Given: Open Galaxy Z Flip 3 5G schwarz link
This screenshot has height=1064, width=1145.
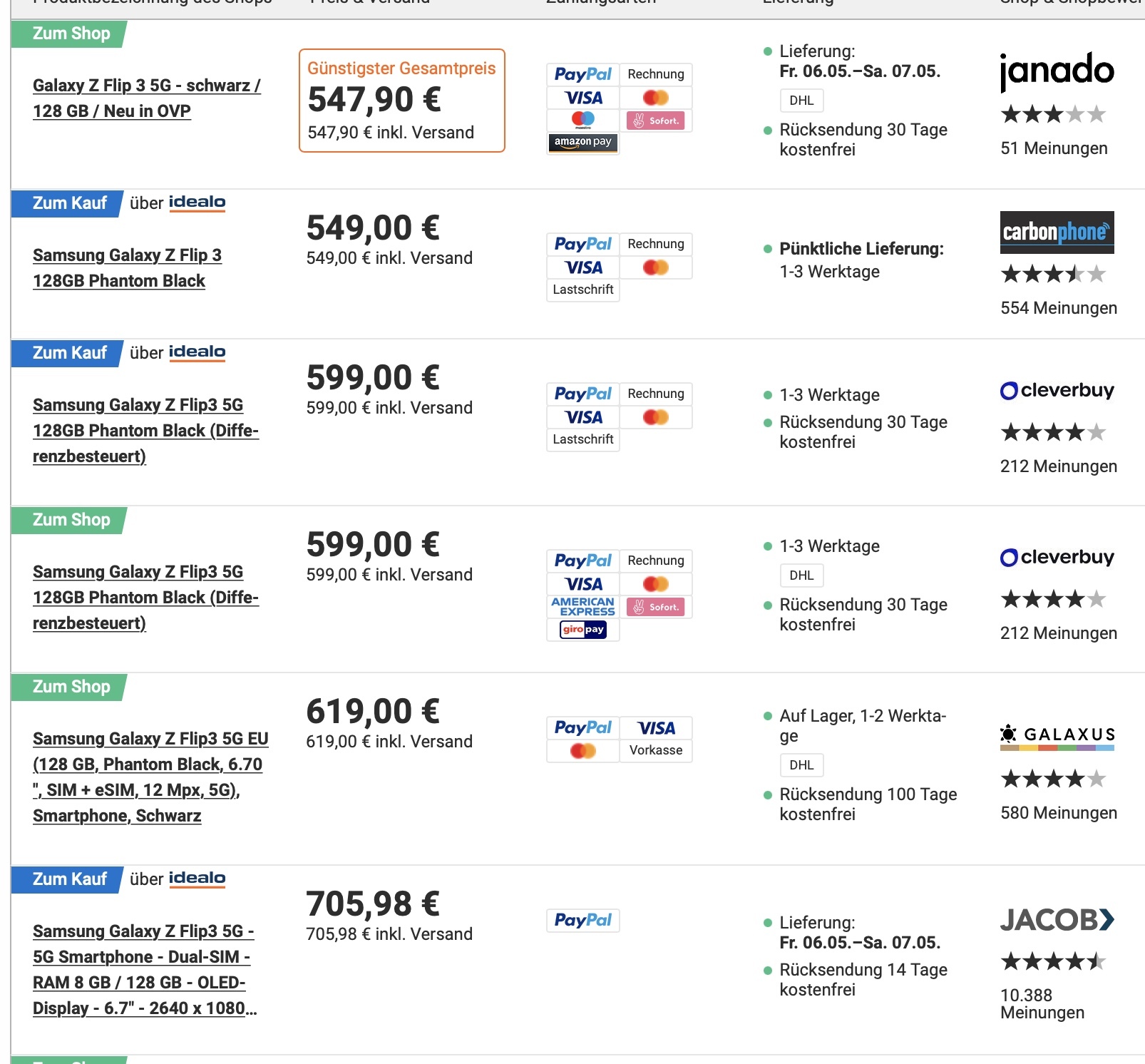Looking at the screenshot, I should pos(147,98).
